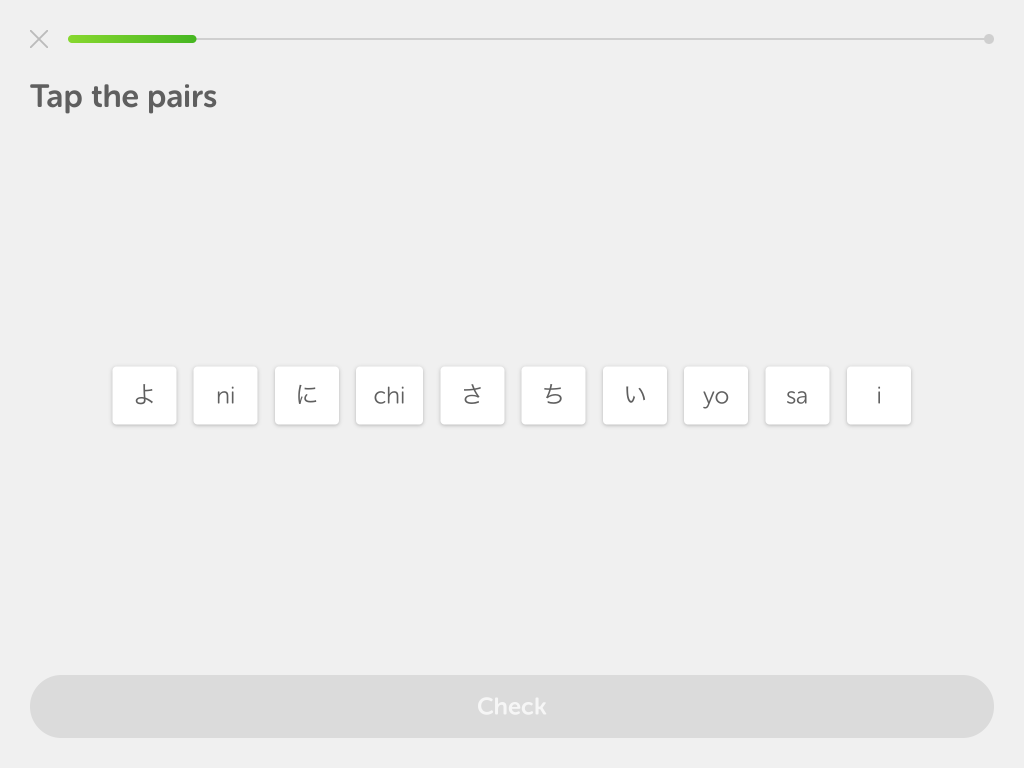The height and width of the screenshot is (768, 1024).
Task: Select the 'yo' romaji tile
Action: coord(716,395)
